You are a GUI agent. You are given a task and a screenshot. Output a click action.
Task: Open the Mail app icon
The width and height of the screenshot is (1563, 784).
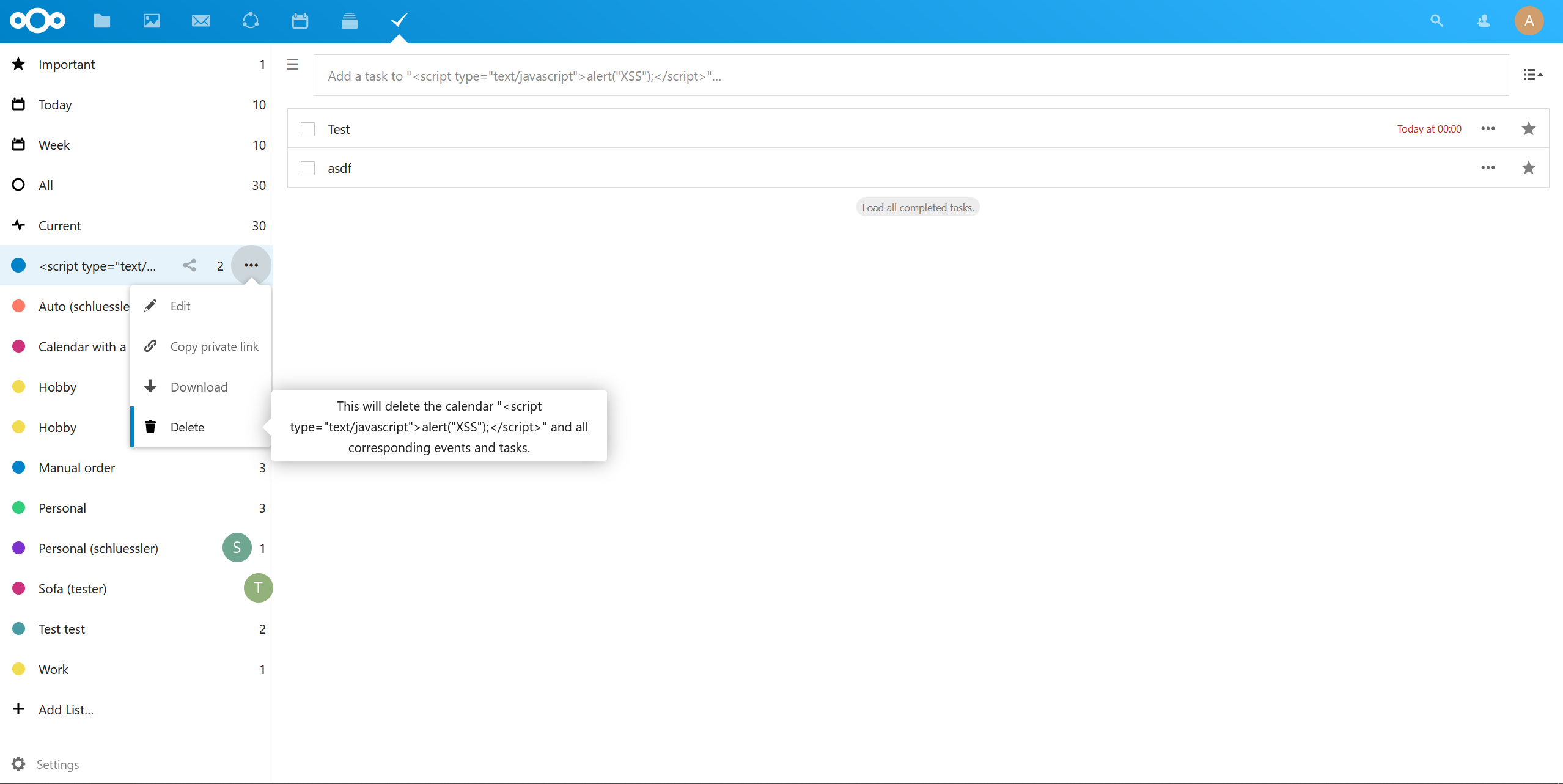pos(201,21)
